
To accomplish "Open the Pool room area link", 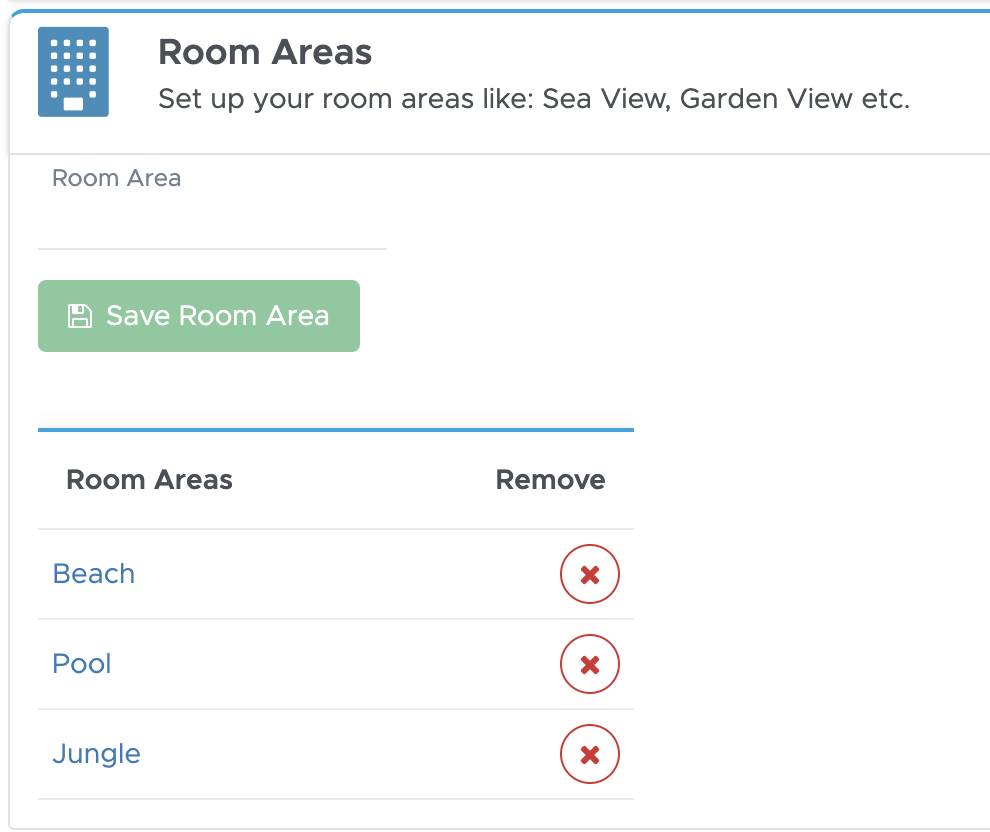I will pos(81,664).
